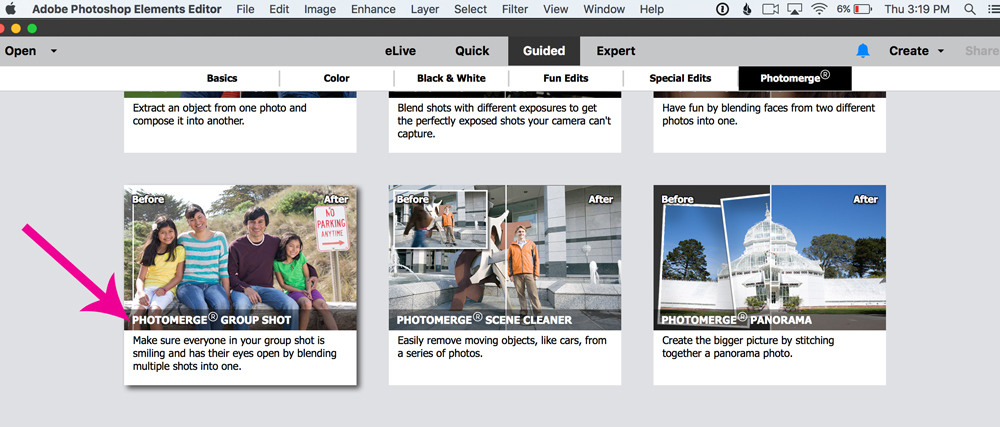Open the AirPlay display icon
The image size is (1000, 427).
click(x=794, y=9)
